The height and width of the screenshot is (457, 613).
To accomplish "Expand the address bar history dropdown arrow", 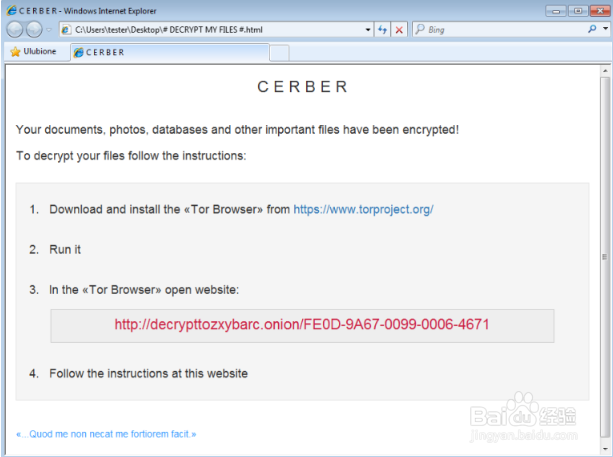I will coord(368,30).
